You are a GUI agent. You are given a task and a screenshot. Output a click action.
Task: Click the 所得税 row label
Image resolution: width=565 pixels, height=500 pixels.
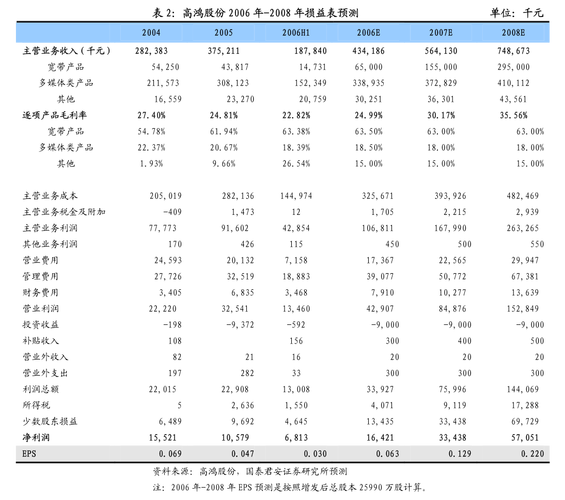pos(36,405)
